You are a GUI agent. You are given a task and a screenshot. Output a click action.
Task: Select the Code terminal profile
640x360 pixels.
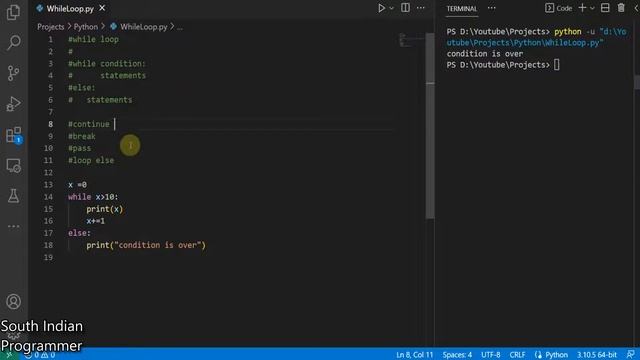(x=558, y=8)
